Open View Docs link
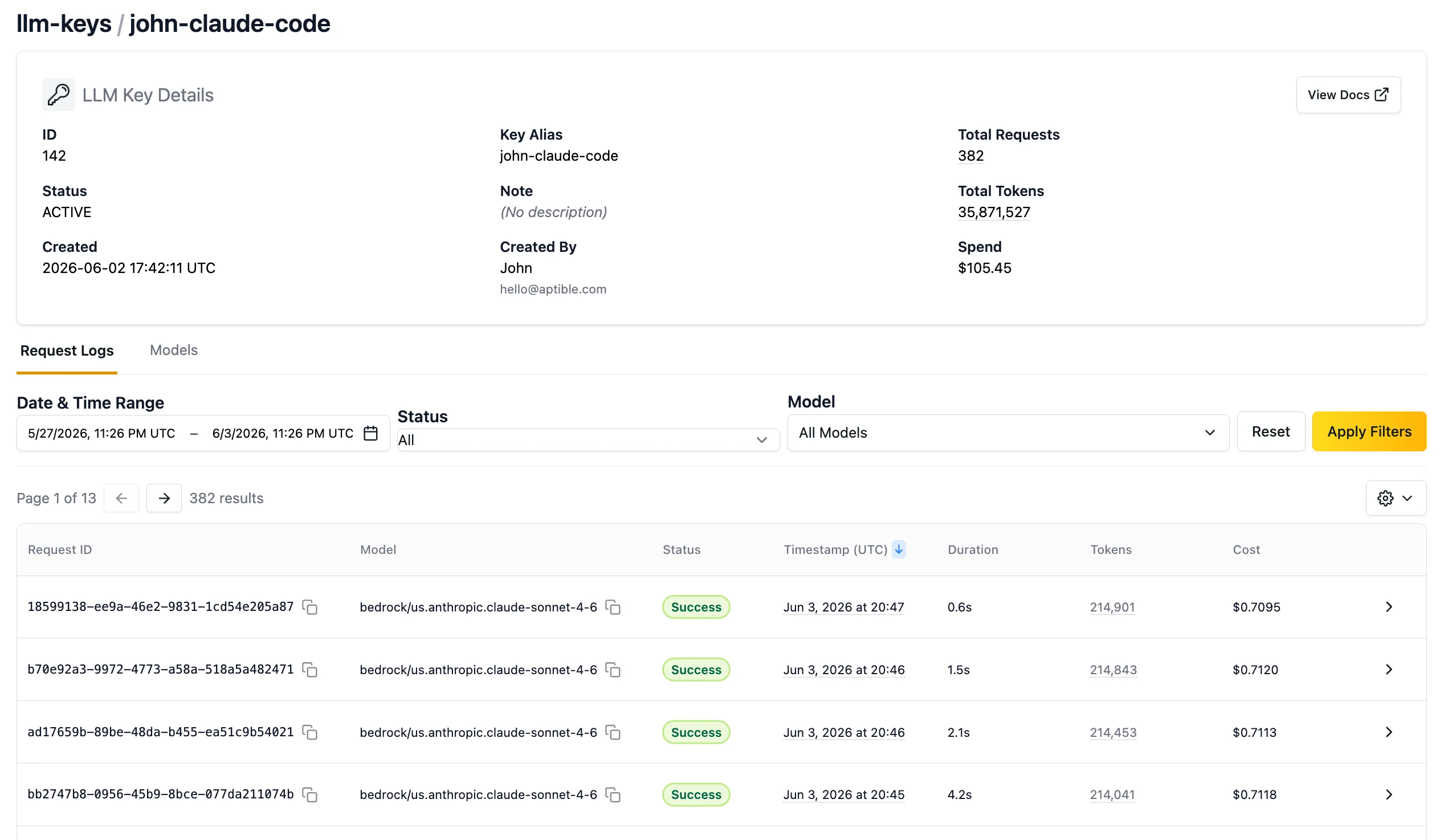 pyautogui.click(x=1348, y=95)
